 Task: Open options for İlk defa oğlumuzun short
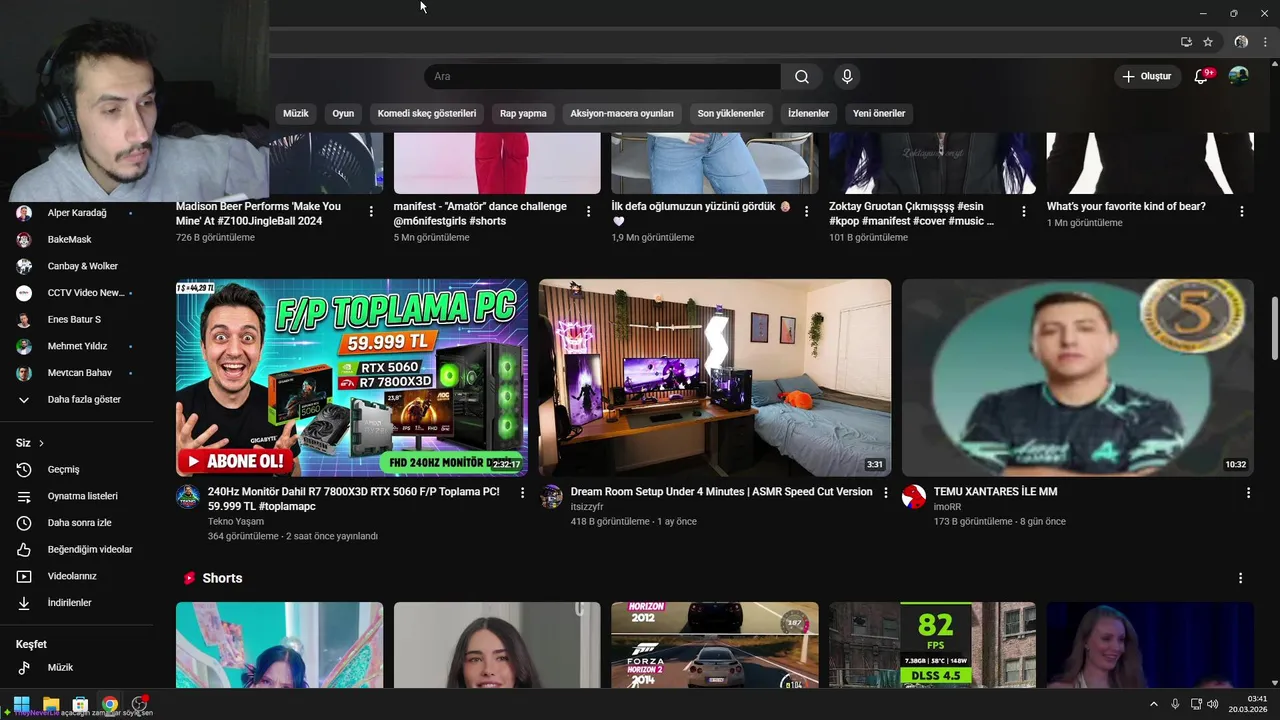[x=806, y=212]
